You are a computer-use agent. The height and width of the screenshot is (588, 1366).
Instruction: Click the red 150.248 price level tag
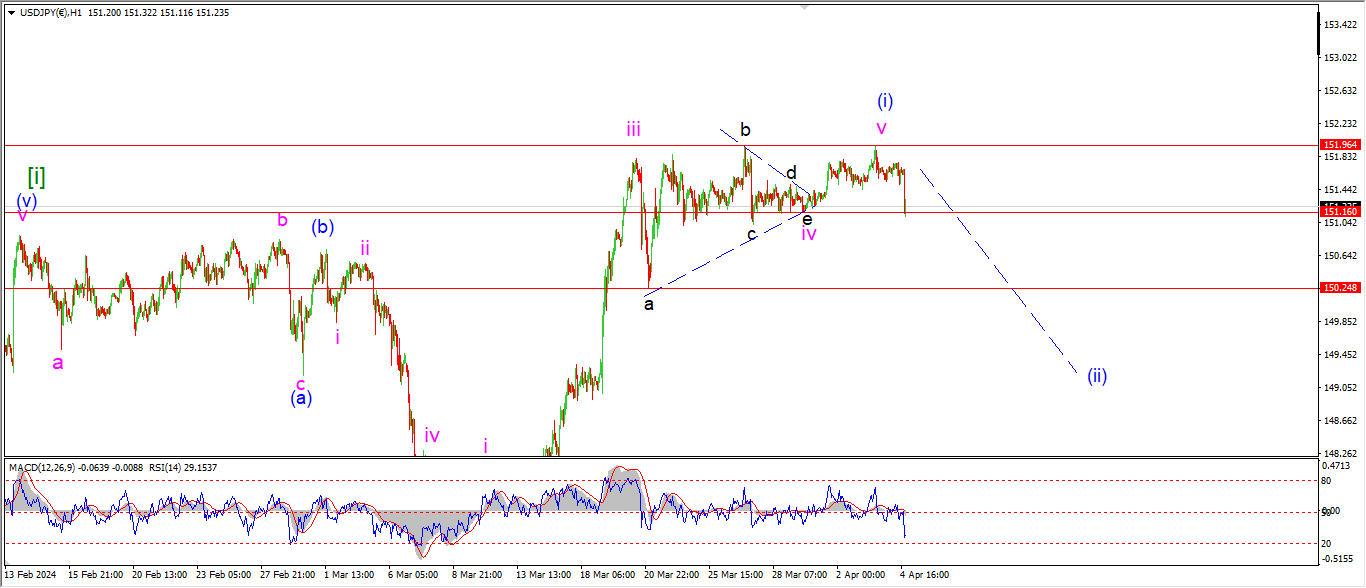[x=1339, y=288]
